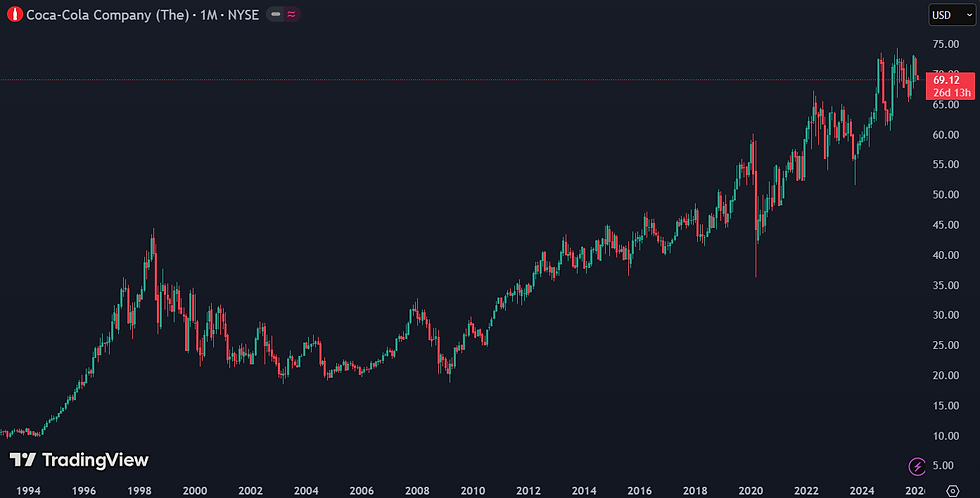Click the 2014 time axis label
980x498 pixels.
pyautogui.click(x=584, y=491)
